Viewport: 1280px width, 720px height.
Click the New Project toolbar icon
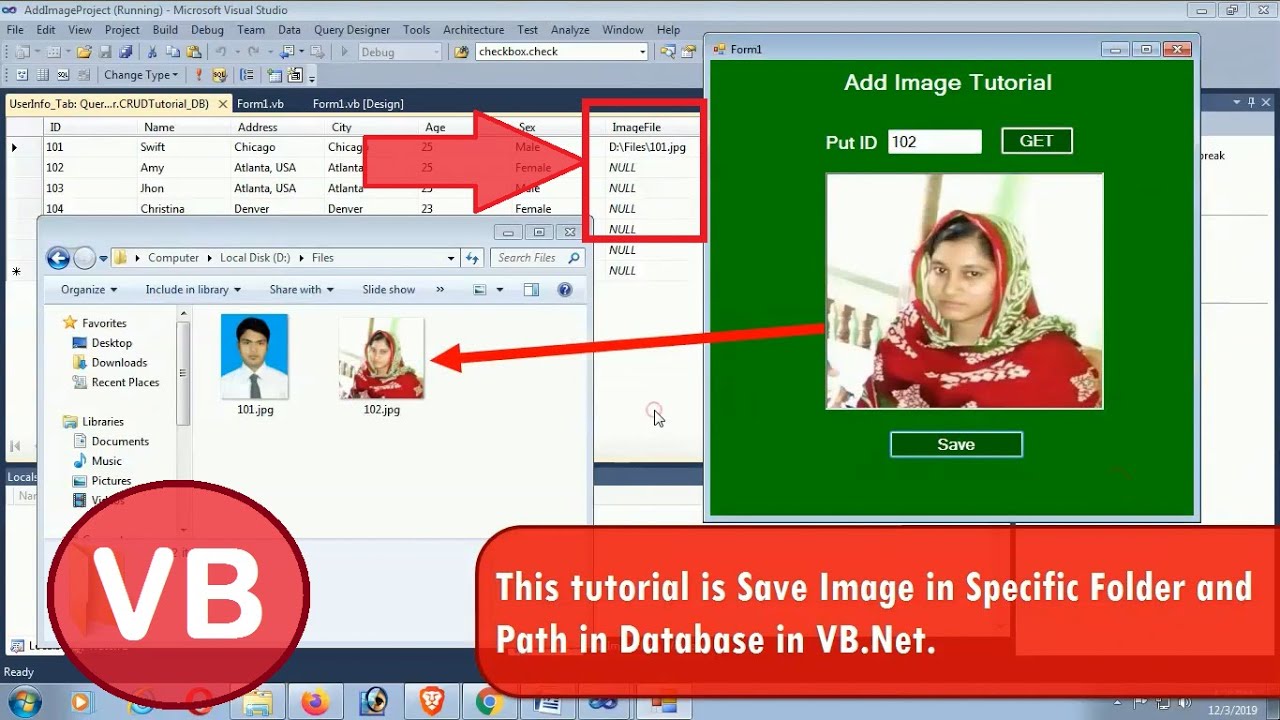(22, 51)
